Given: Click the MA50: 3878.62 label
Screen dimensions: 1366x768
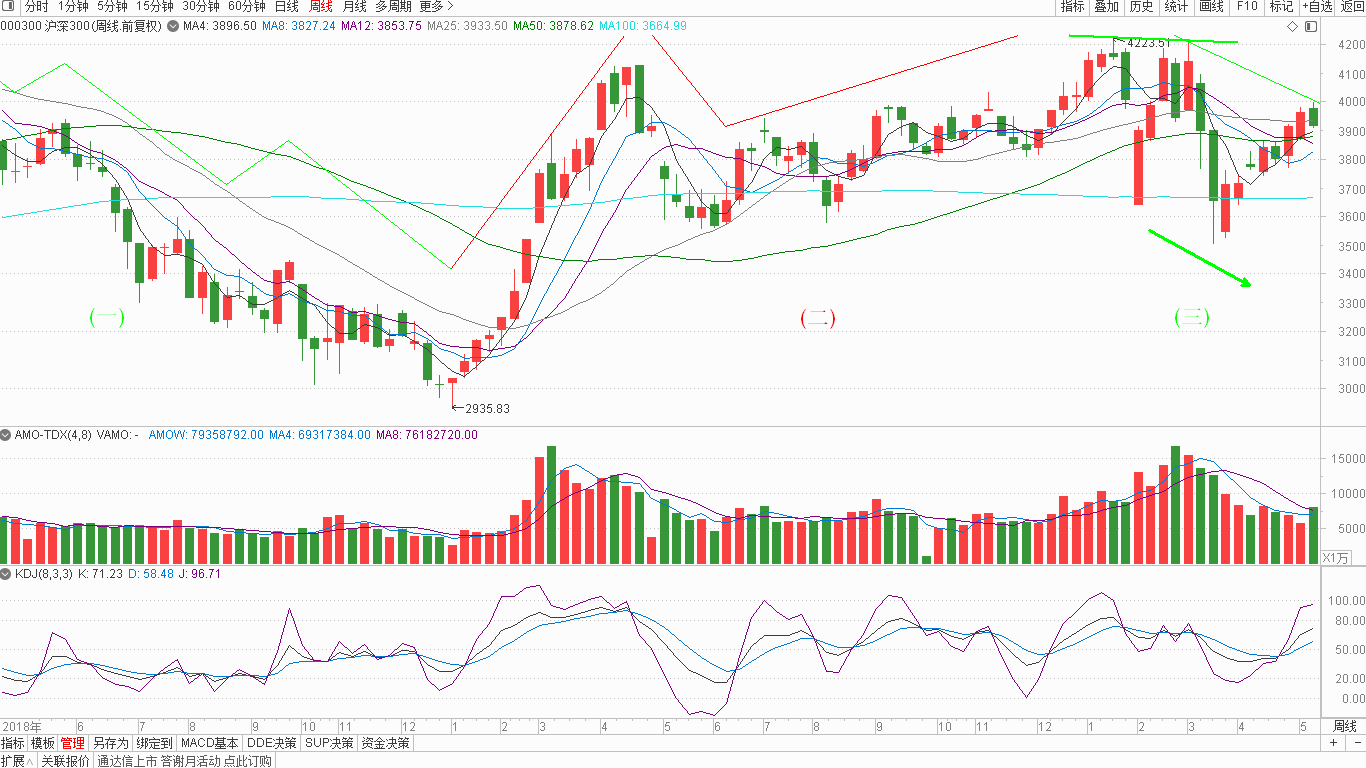Looking at the screenshot, I should [554, 26].
